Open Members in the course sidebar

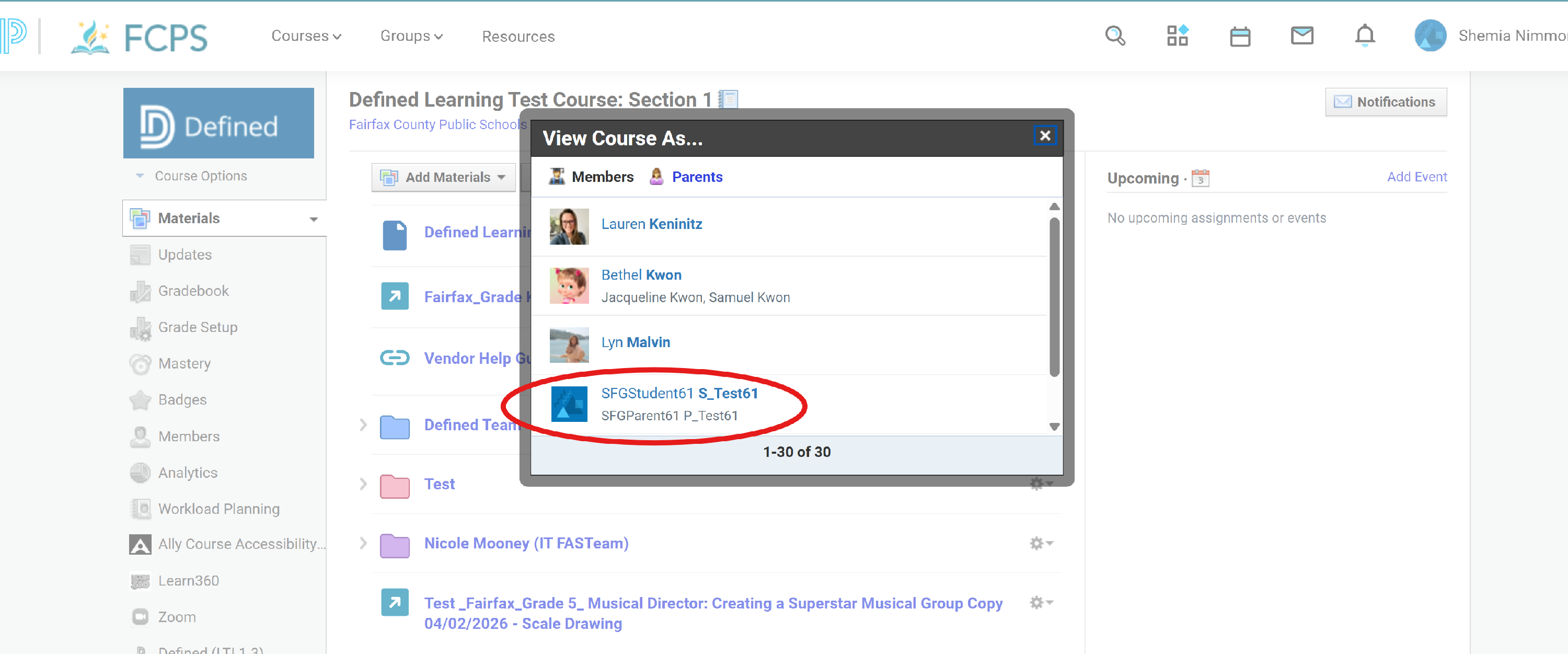(x=189, y=436)
